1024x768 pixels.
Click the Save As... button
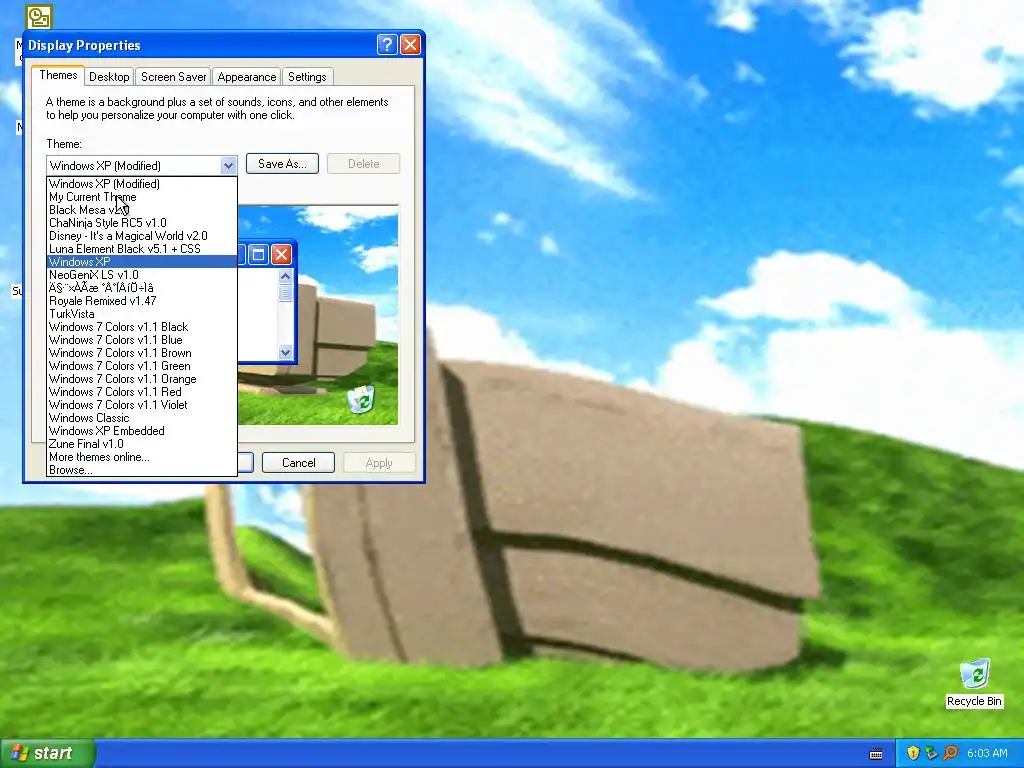pos(282,164)
